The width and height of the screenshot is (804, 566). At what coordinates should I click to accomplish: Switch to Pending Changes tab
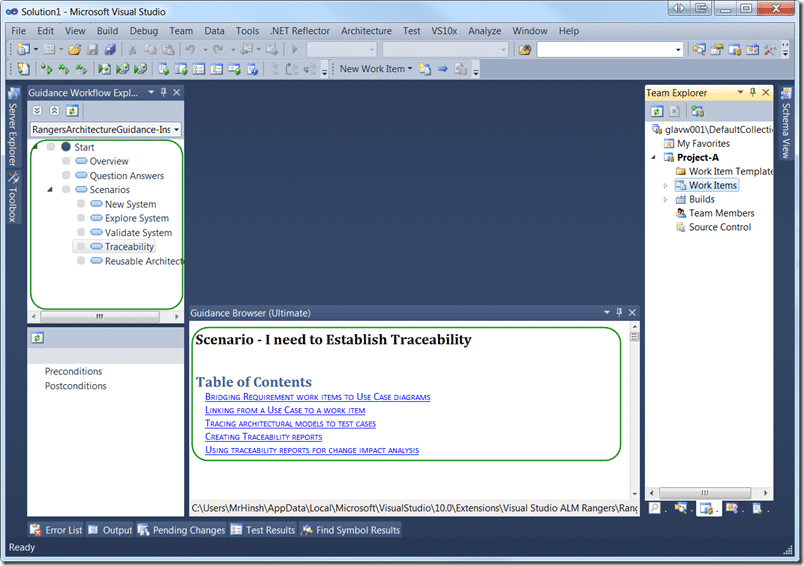182,530
